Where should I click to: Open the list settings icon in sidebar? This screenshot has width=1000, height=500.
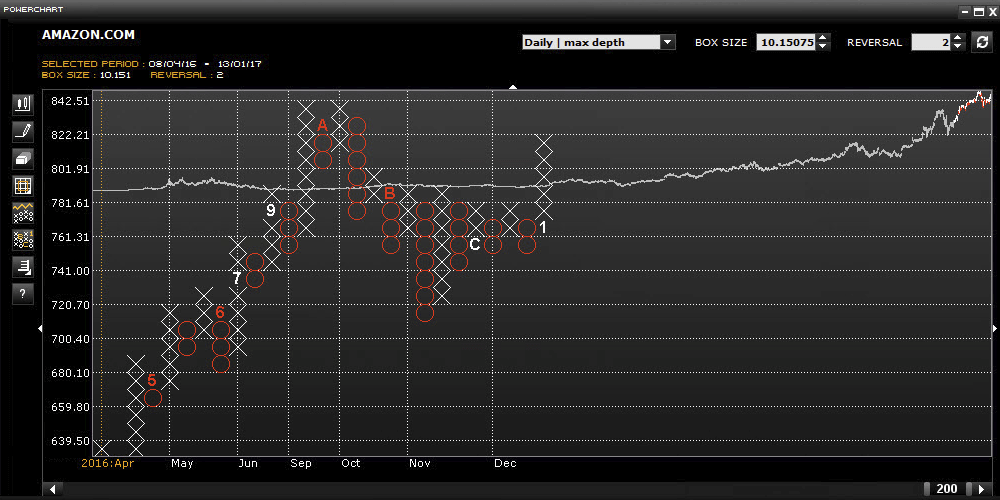(23, 267)
